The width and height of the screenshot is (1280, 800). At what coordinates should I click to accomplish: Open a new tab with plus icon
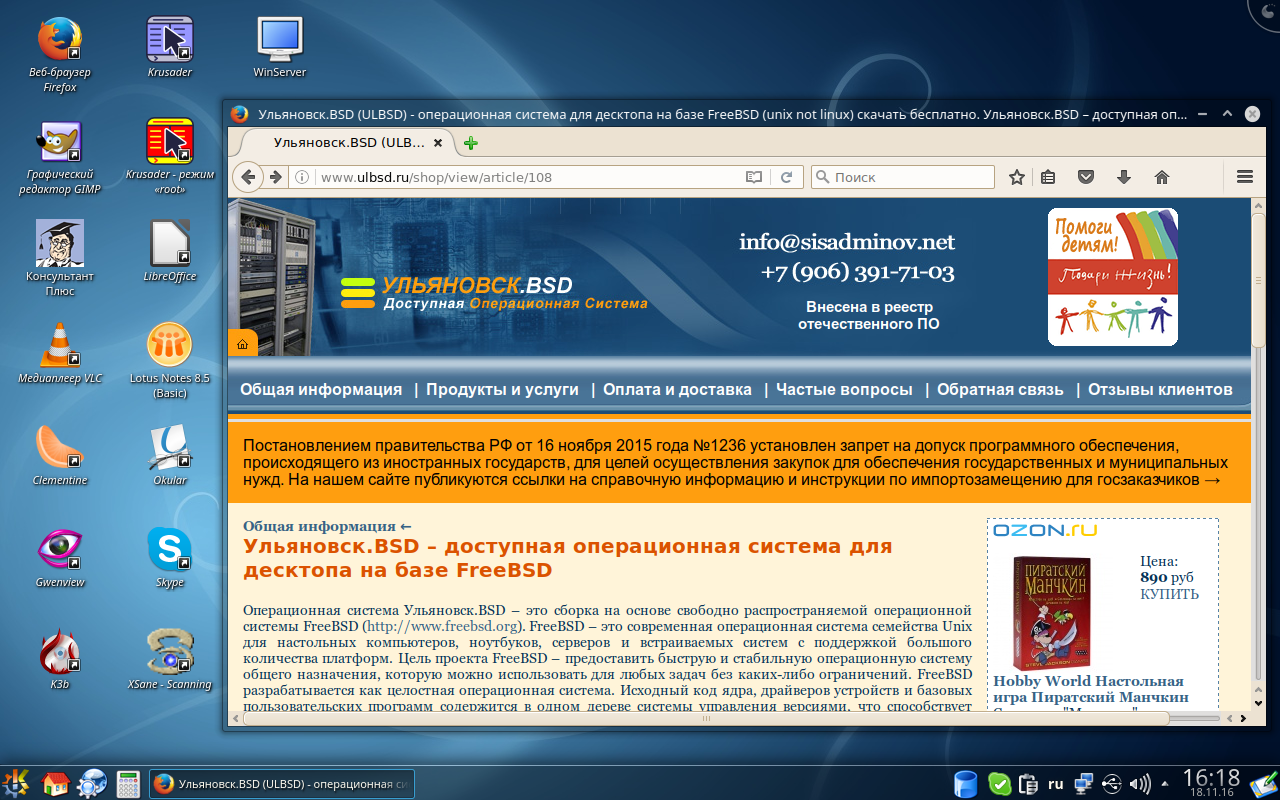point(471,143)
